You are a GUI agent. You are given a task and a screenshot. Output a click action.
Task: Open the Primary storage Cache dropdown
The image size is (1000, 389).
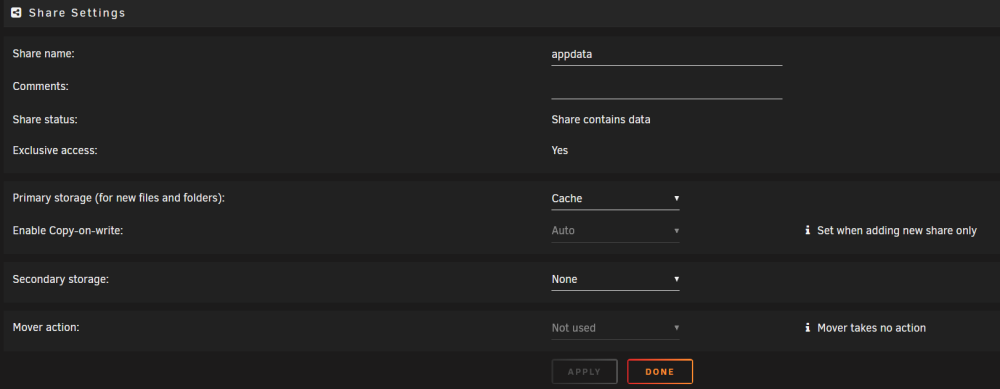point(615,199)
